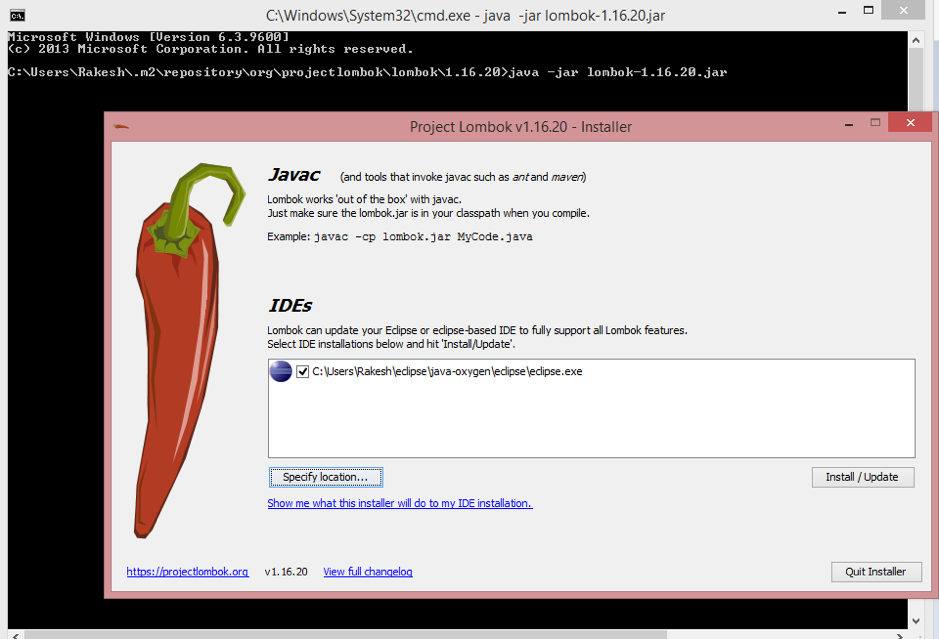Click the Project Lombok v1.16.20 - Installer title
Viewport: 939px width, 639px height.
tap(520, 127)
